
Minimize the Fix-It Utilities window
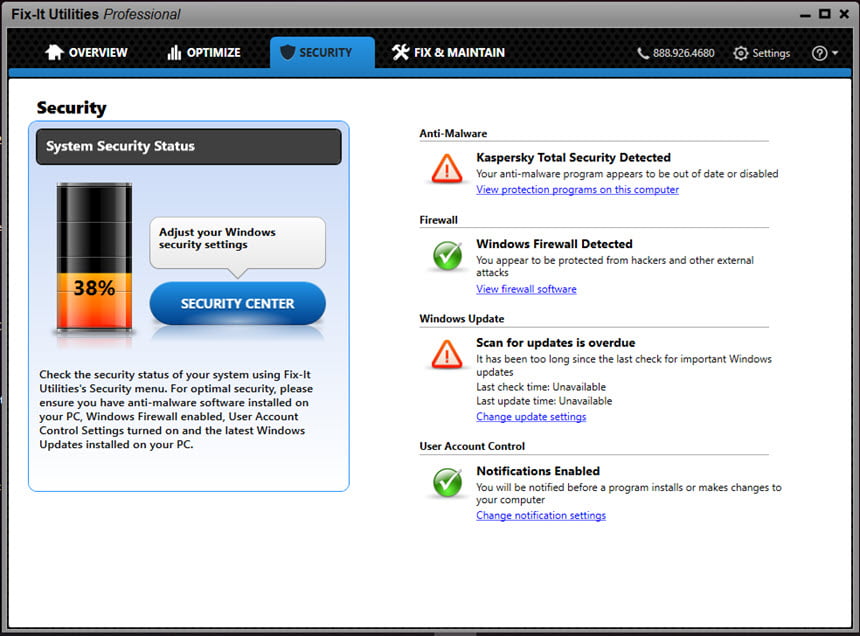tap(805, 15)
